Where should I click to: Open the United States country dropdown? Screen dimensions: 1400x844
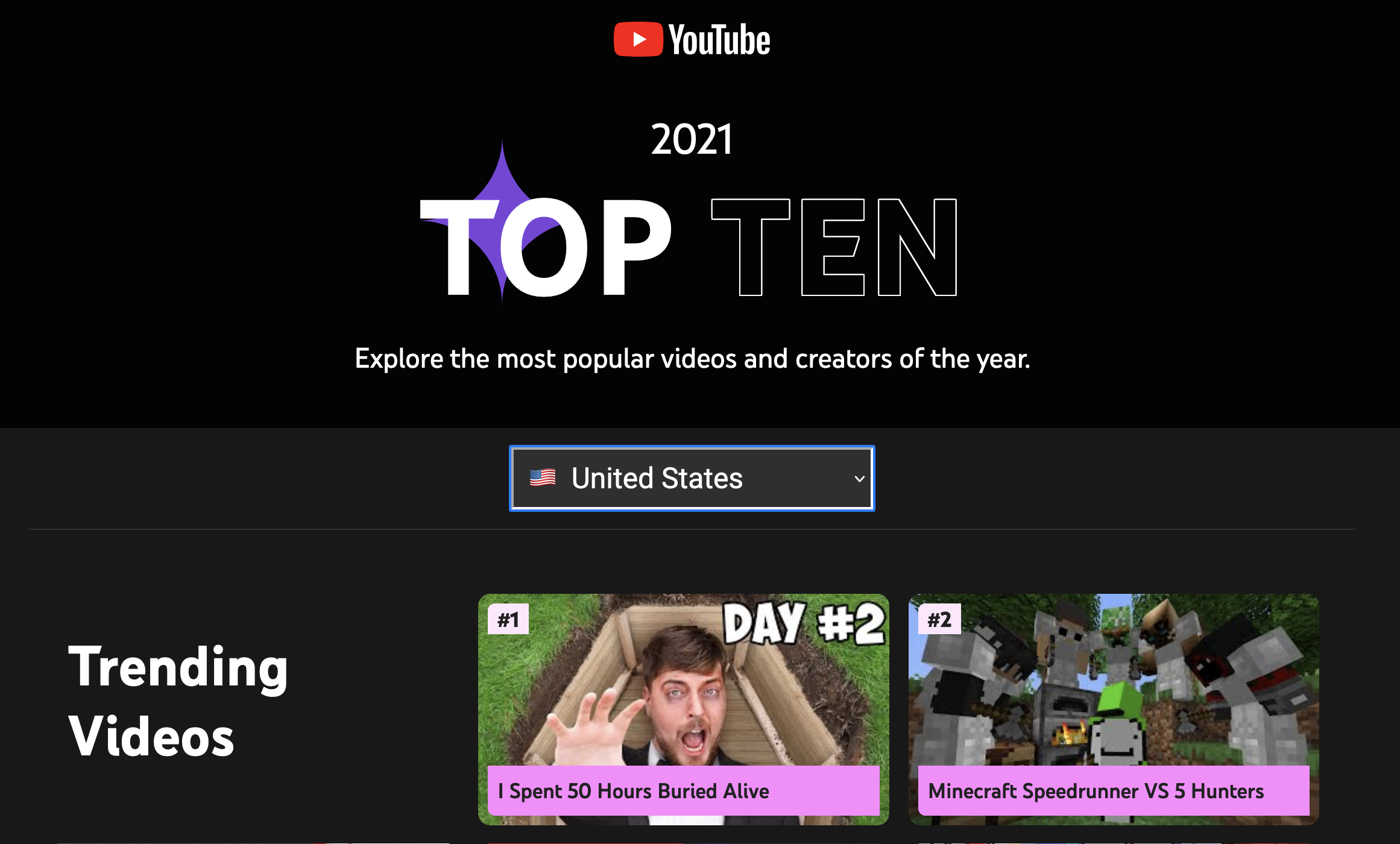(692, 479)
